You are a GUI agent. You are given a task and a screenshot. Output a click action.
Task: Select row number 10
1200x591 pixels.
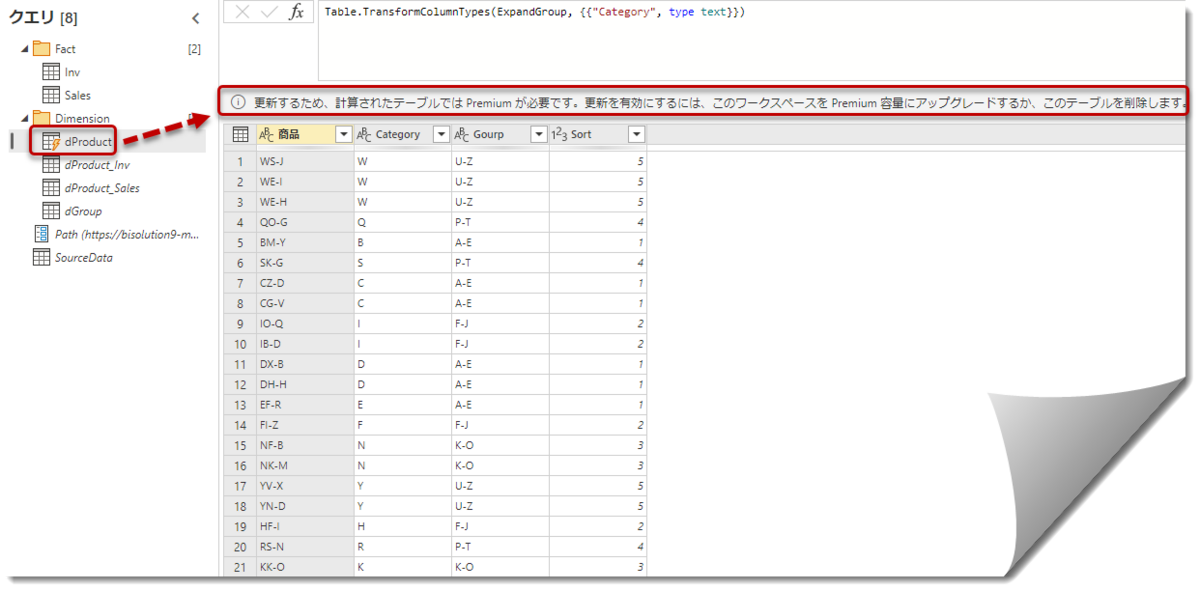click(x=240, y=343)
